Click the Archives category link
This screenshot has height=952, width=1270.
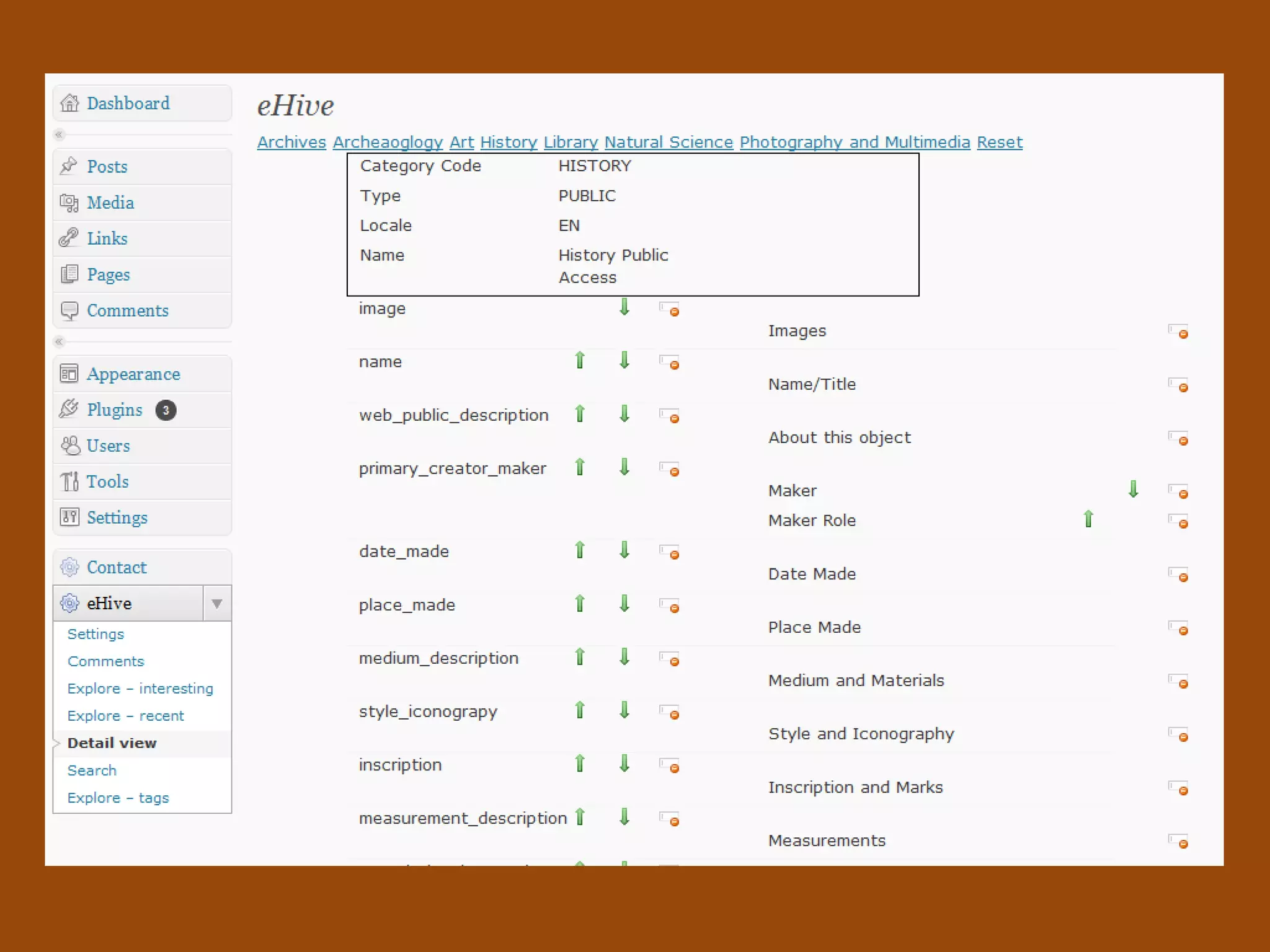click(x=291, y=142)
